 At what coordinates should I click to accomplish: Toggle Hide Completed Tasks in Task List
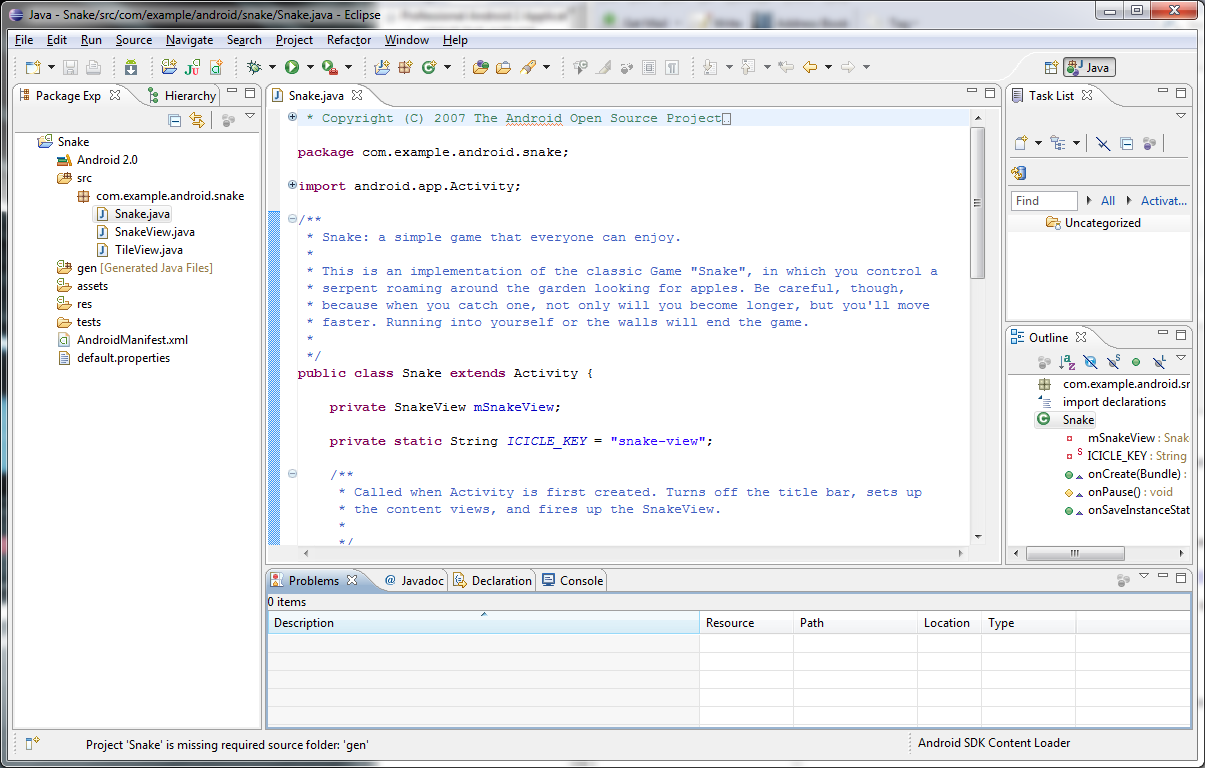click(x=1103, y=143)
